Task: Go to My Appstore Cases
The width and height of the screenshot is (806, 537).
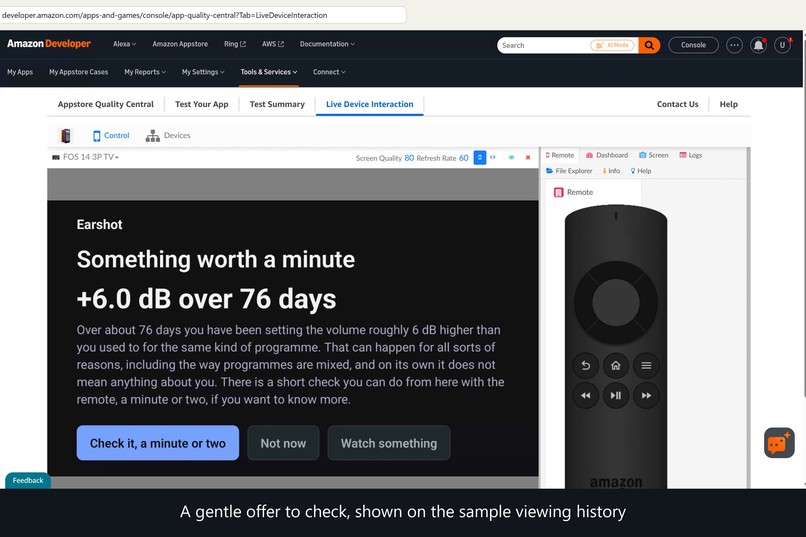Action: [x=79, y=72]
